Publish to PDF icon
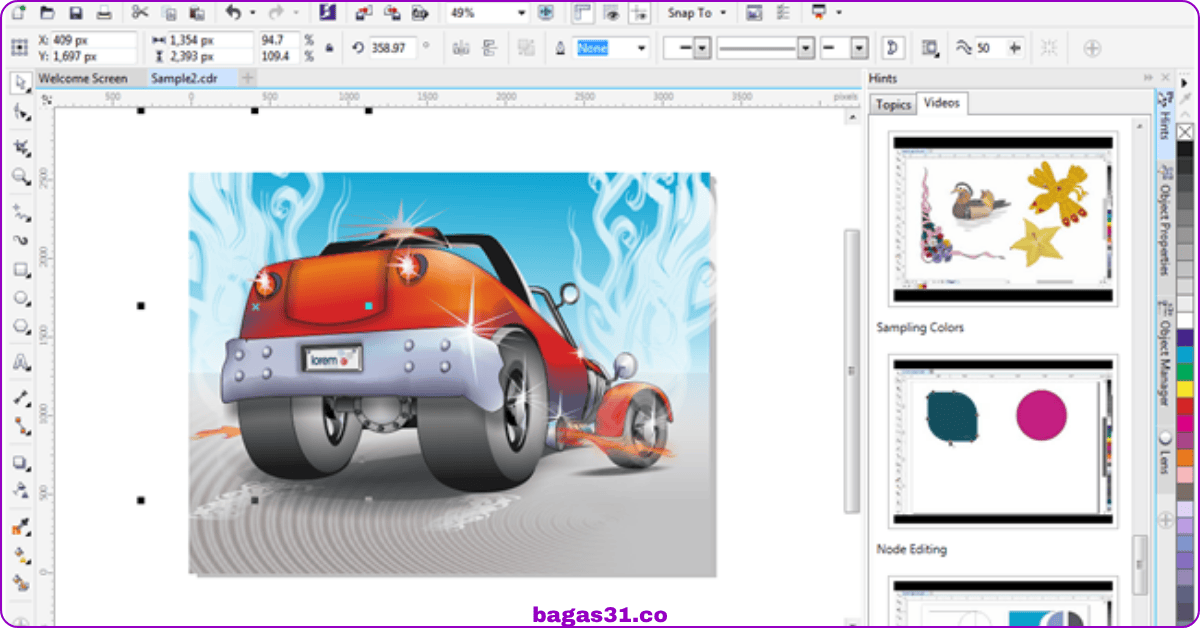 420,13
